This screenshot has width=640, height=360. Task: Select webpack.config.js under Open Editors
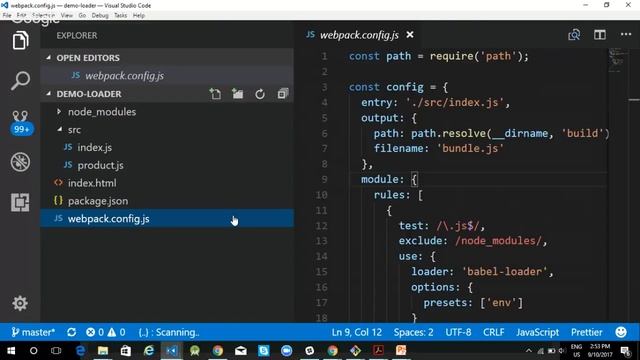(x=167, y=76)
